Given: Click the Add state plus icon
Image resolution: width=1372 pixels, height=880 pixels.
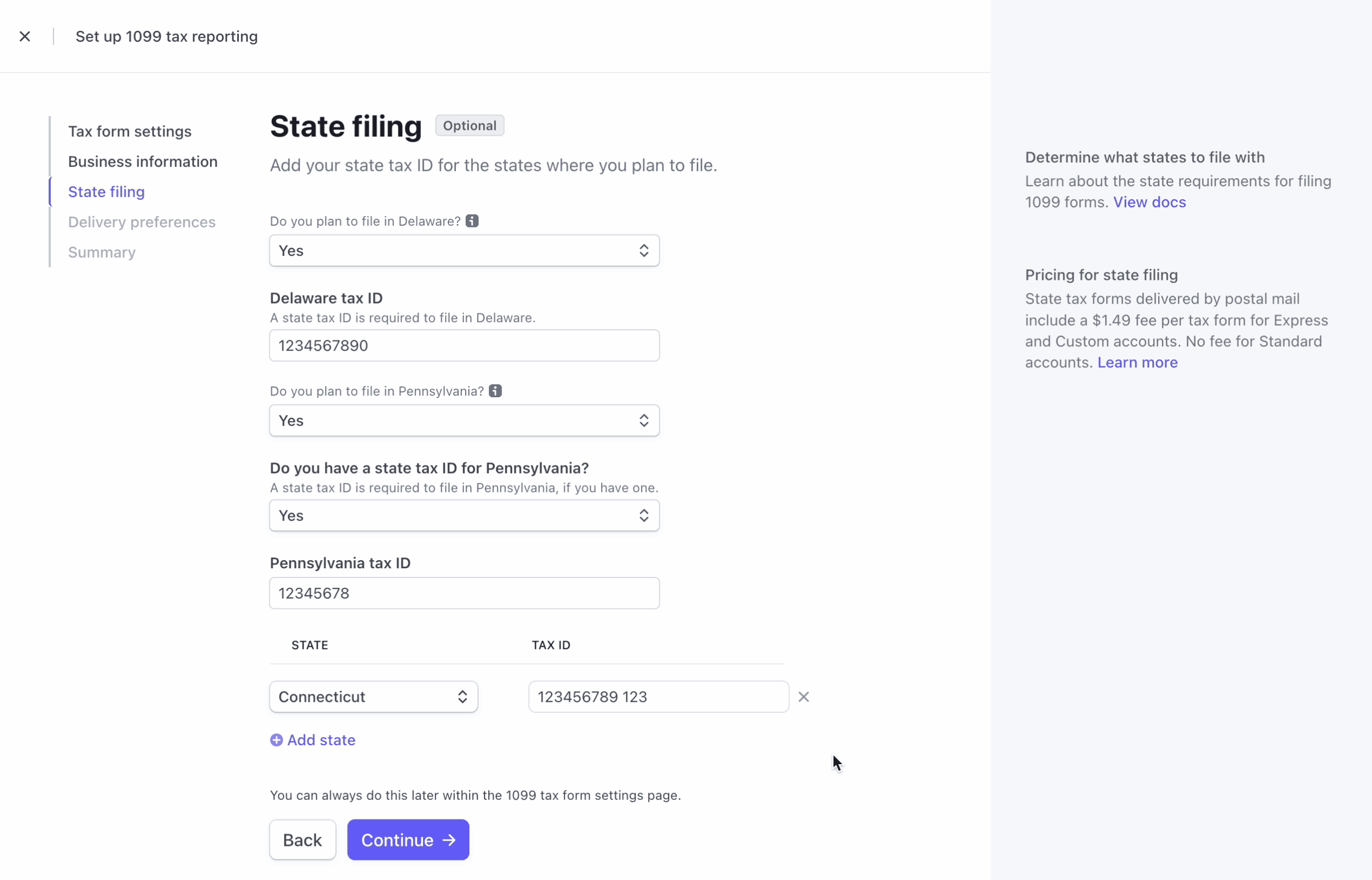Looking at the screenshot, I should tap(276, 740).
